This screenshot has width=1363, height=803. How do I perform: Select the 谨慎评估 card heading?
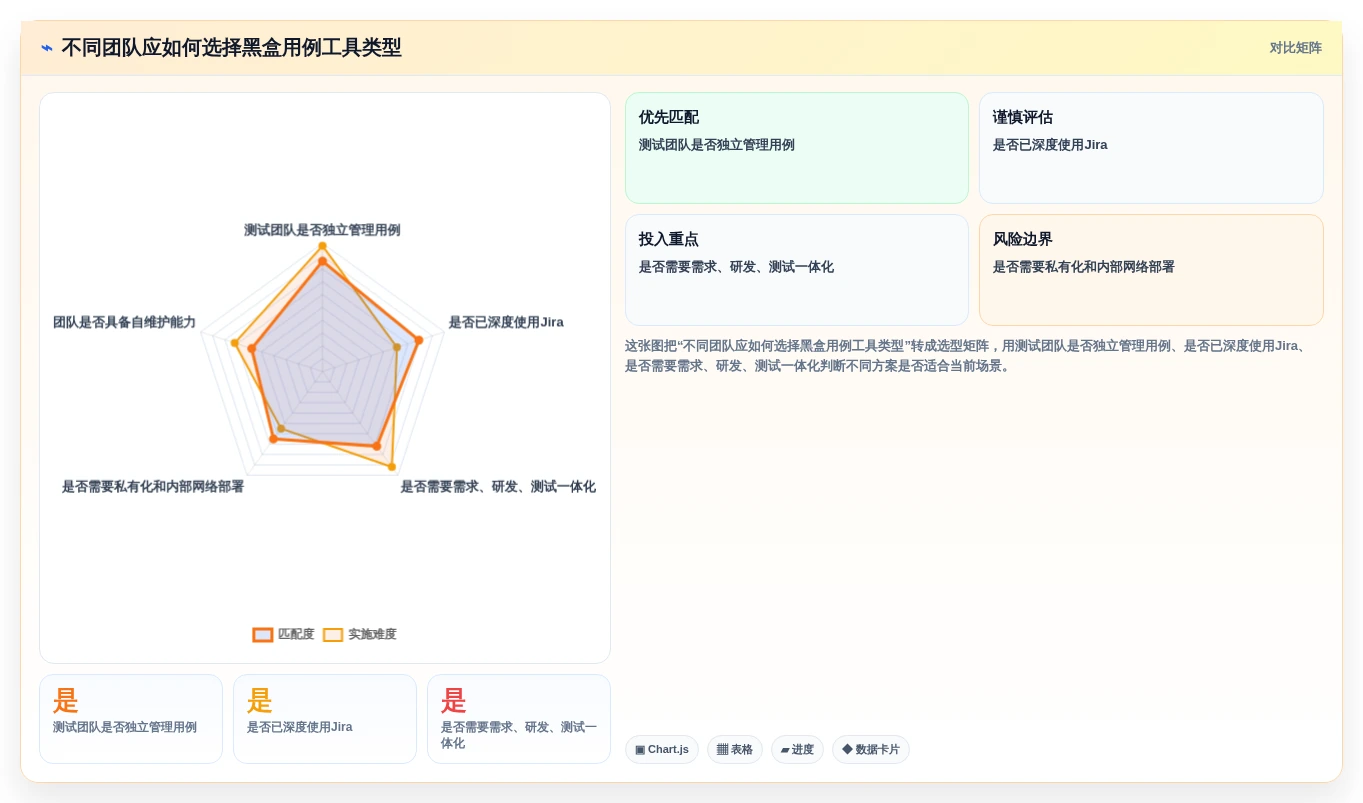pos(1023,118)
